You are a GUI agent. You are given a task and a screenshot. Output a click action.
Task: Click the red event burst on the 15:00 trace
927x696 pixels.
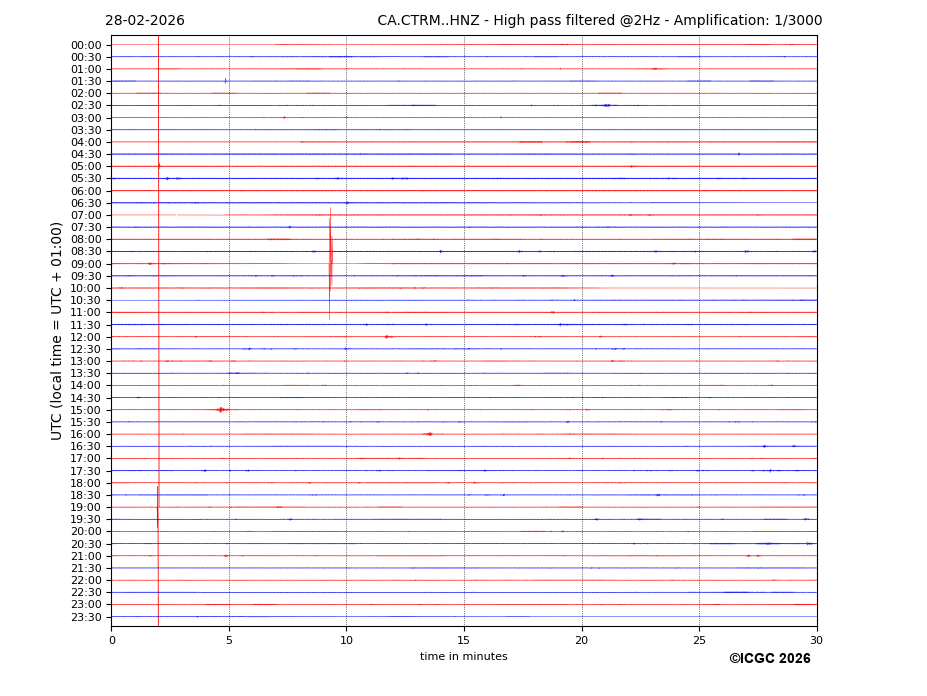(x=221, y=409)
